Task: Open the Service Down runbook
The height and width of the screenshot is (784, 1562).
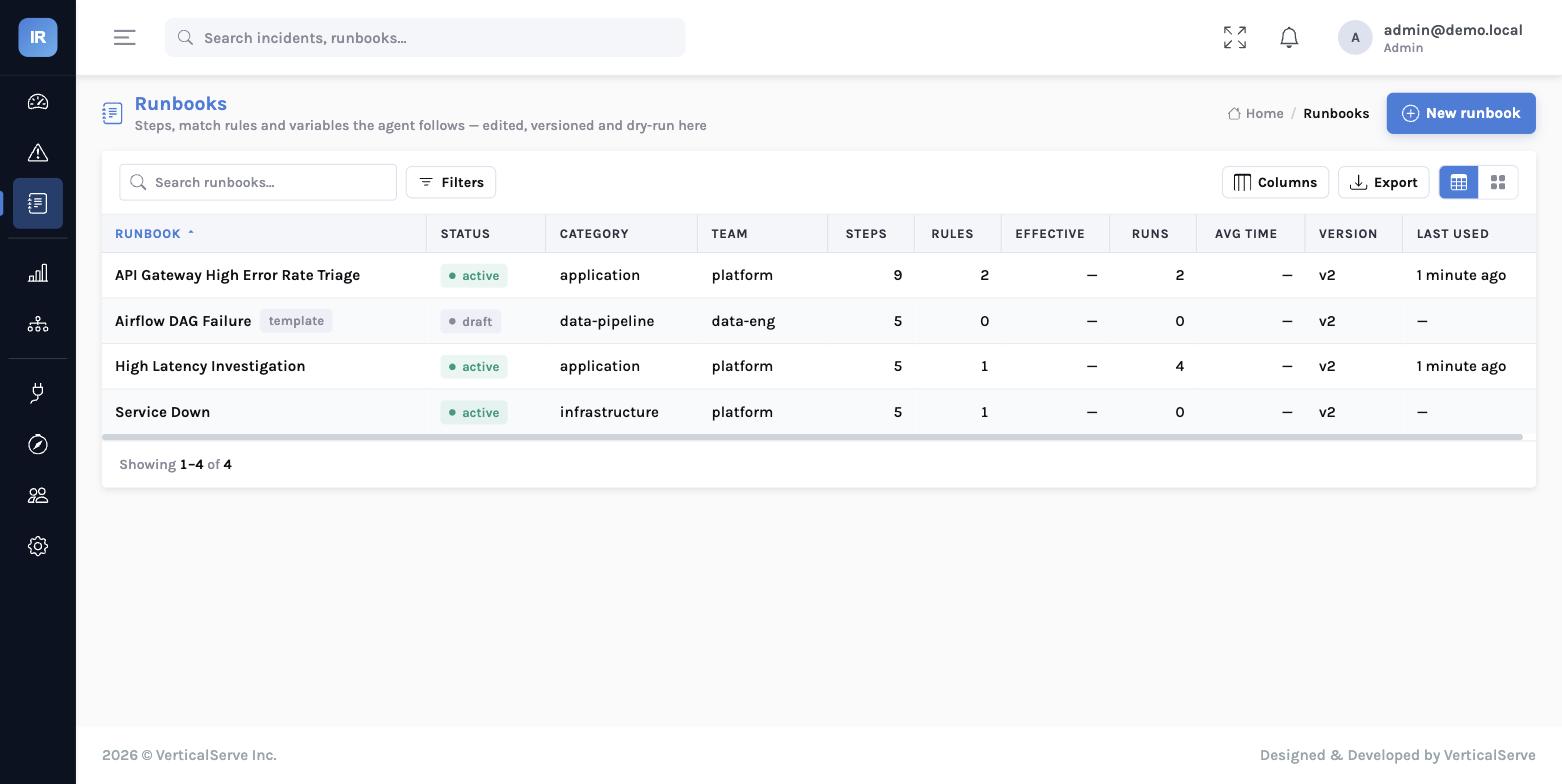Action: (x=162, y=412)
